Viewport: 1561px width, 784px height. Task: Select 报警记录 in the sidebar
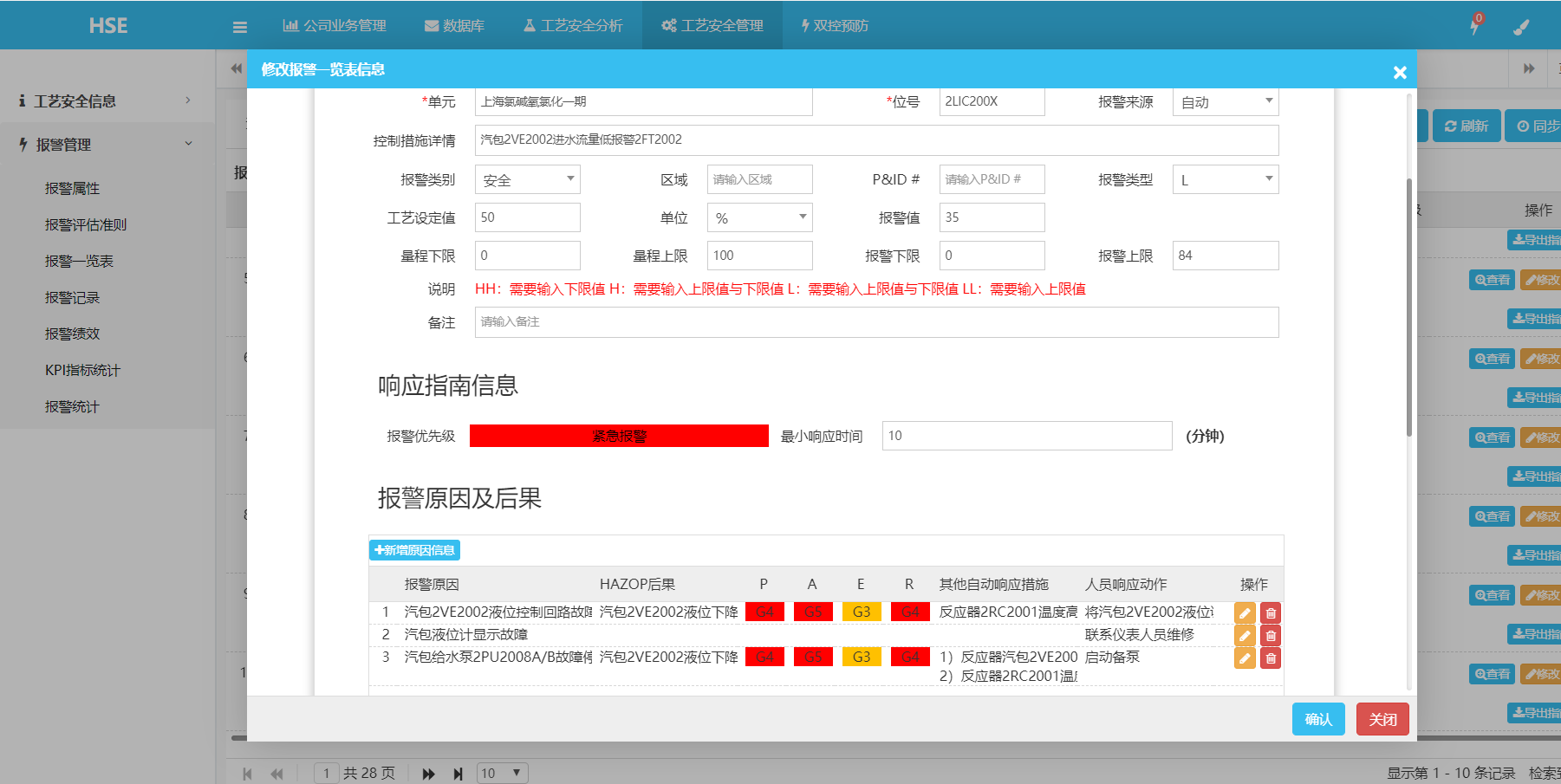[x=73, y=298]
